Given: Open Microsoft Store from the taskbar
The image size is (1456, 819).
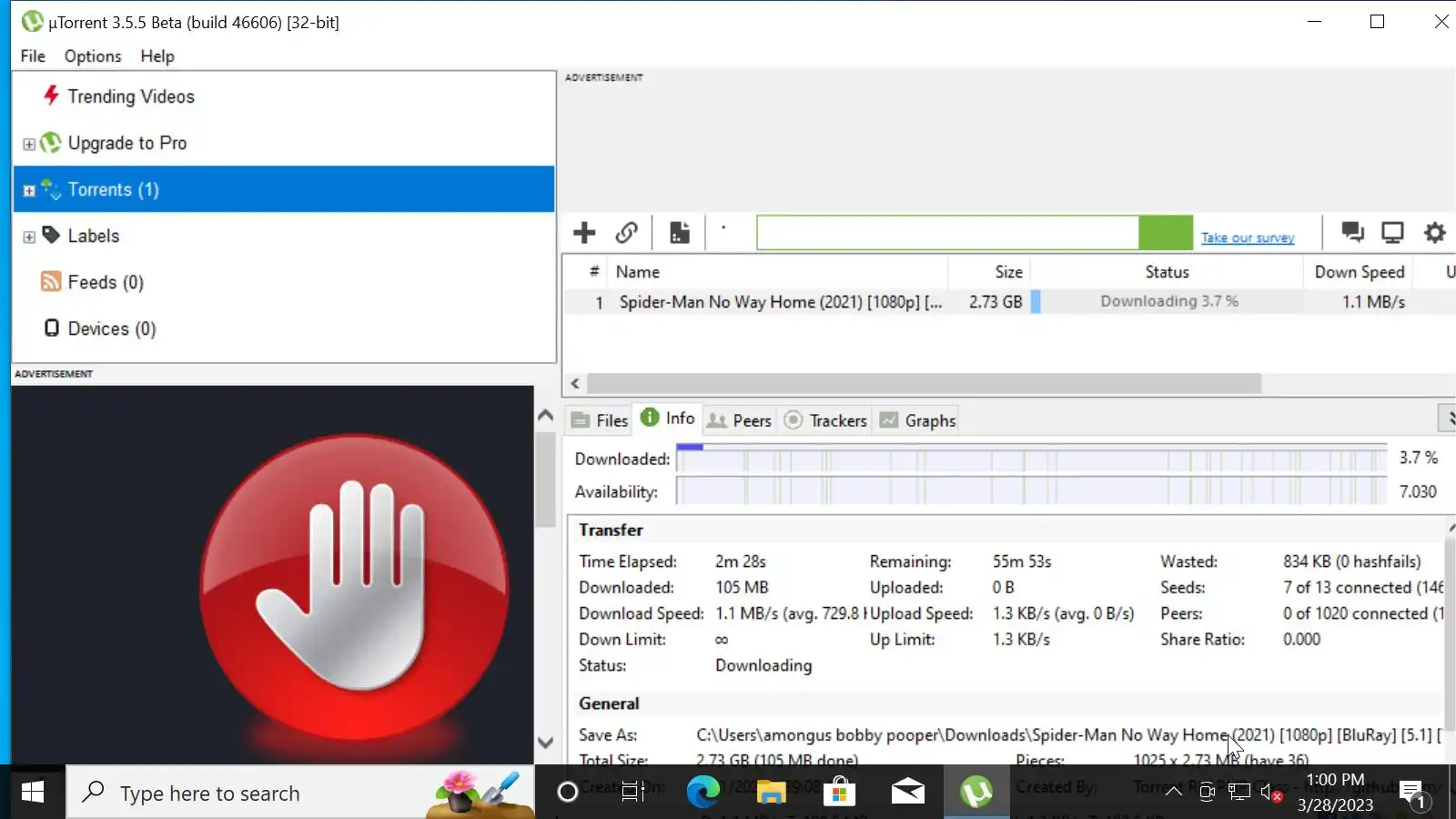Looking at the screenshot, I should point(839,793).
